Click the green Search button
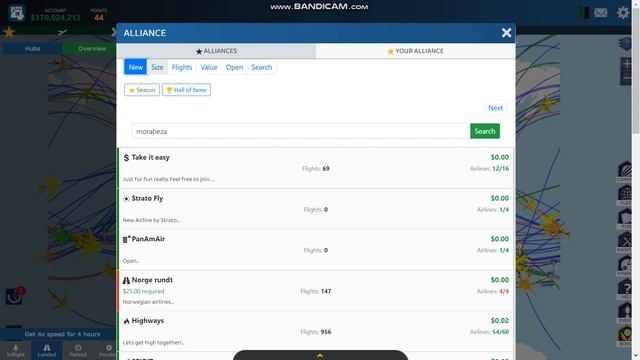640x360 pixels. pyautogui.click(x=484, y=131)
